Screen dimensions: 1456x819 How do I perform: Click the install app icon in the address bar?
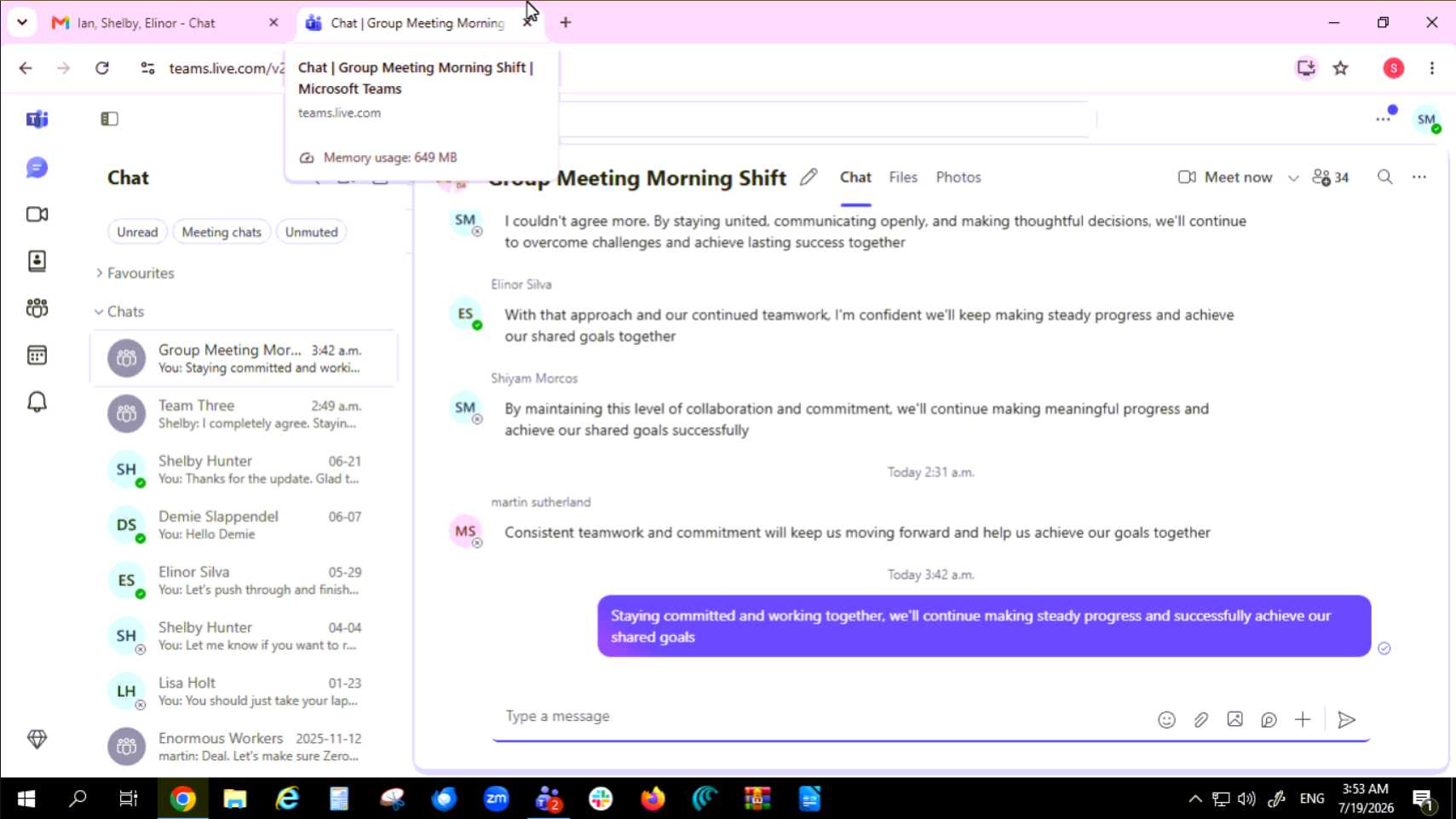click(1306, 68)
